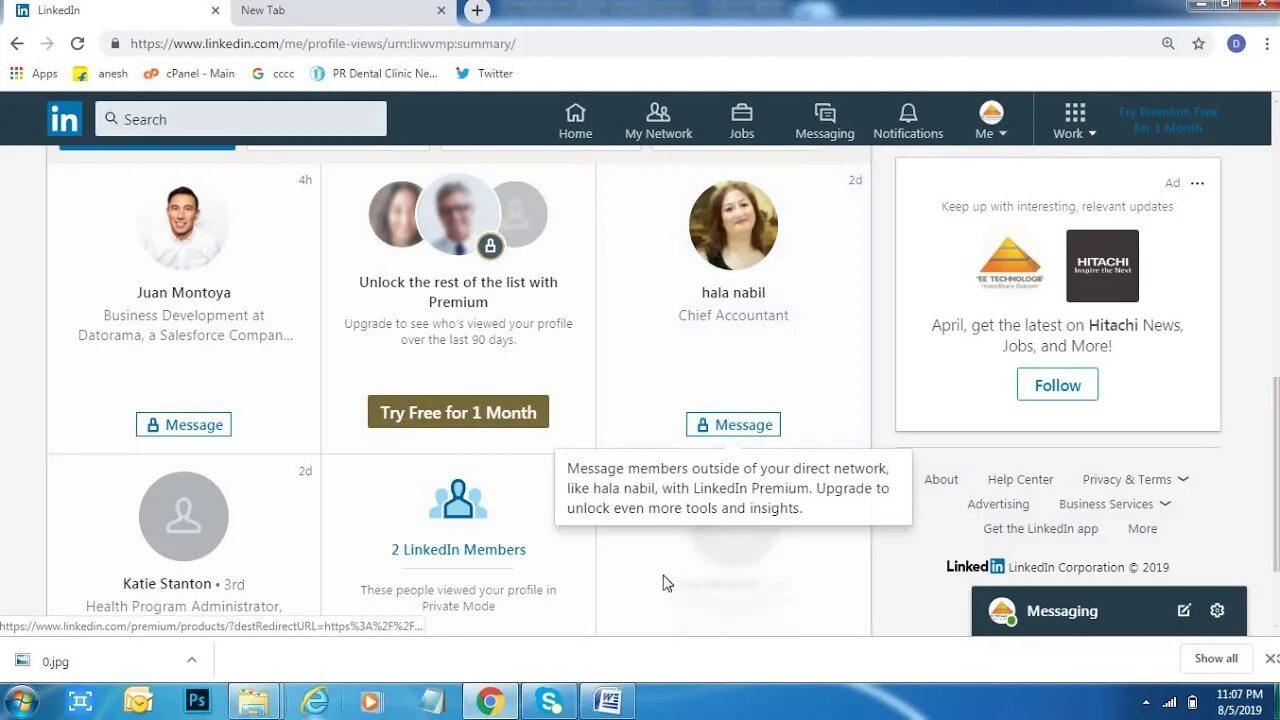
Task: Open Katie Stanton's name link
Action: [167, 584]
